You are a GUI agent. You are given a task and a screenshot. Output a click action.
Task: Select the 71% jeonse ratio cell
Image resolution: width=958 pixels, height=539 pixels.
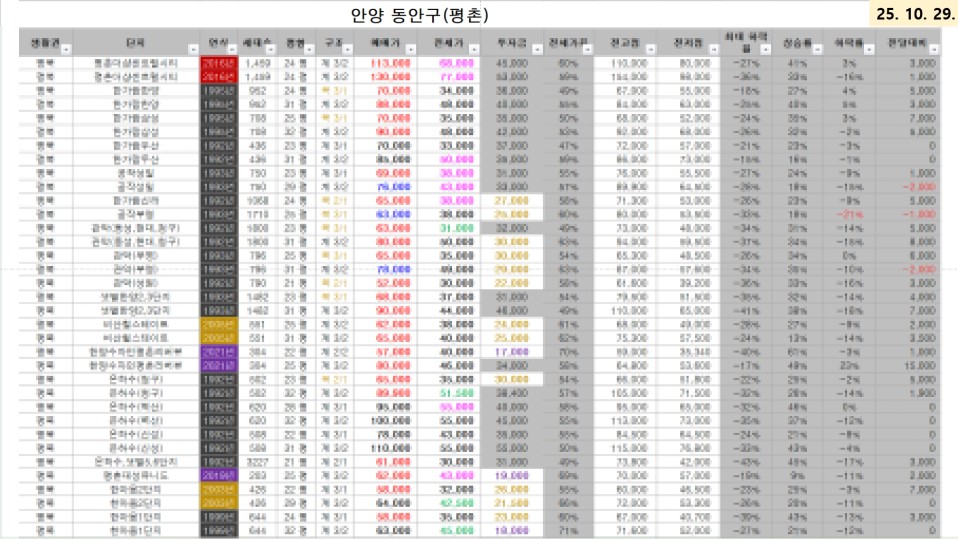(568, 530)
